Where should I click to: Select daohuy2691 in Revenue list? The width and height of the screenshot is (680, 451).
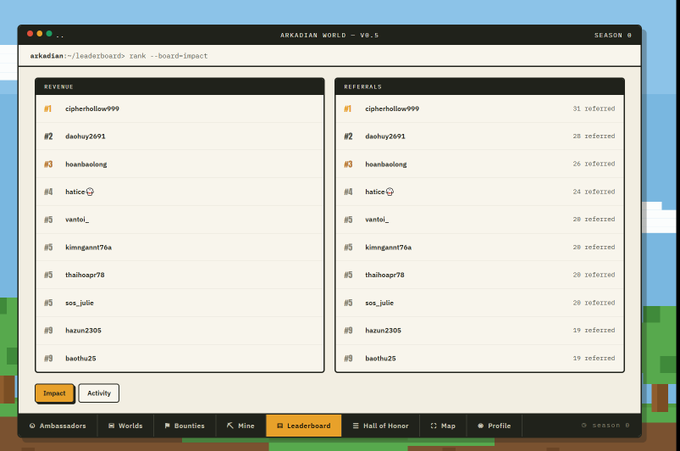tap(180, 136)
